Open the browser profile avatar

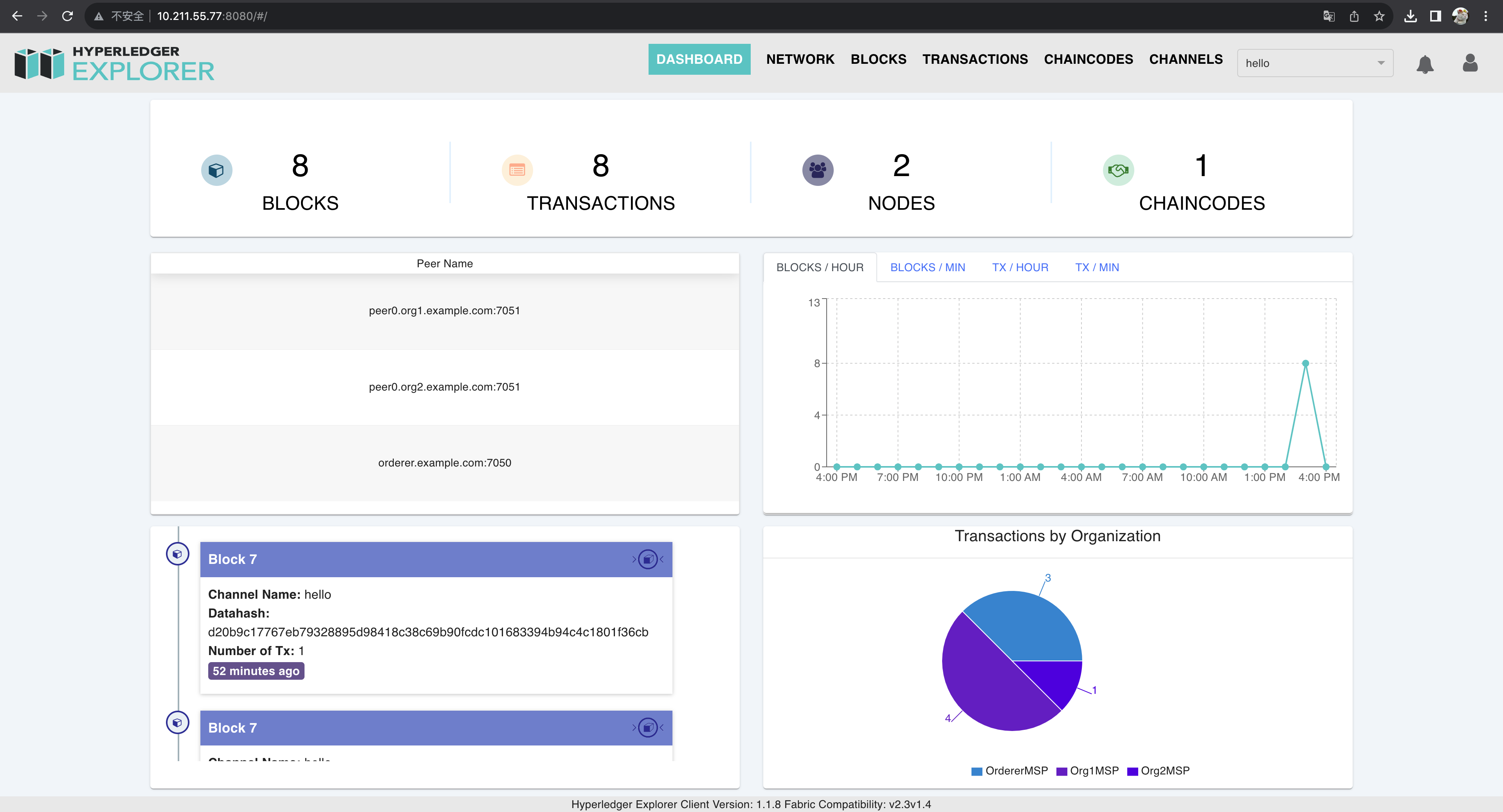[x=1460, y=16]
